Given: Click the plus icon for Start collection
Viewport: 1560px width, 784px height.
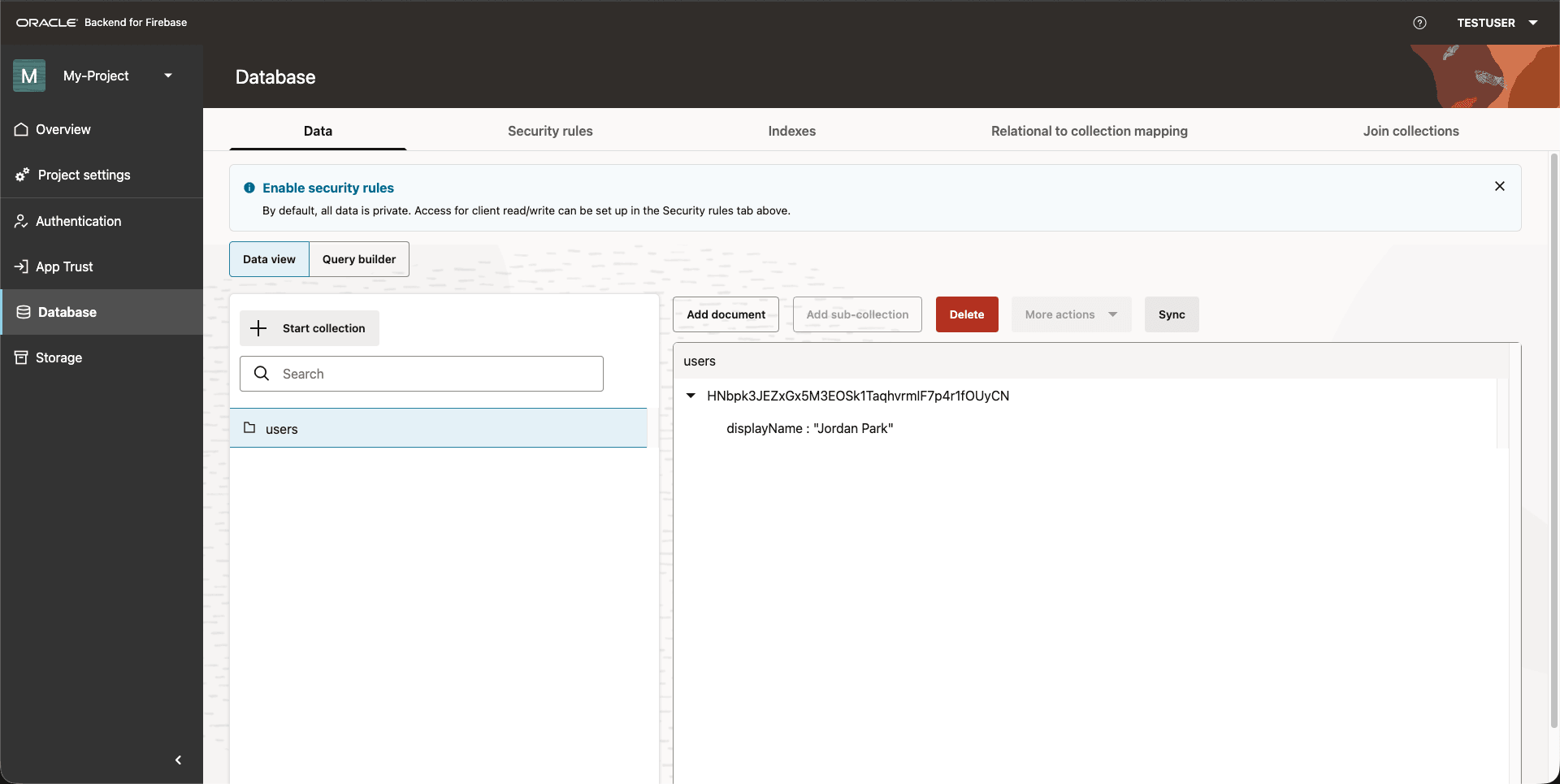Looking at the screenshot, I should tap(258, 328).
